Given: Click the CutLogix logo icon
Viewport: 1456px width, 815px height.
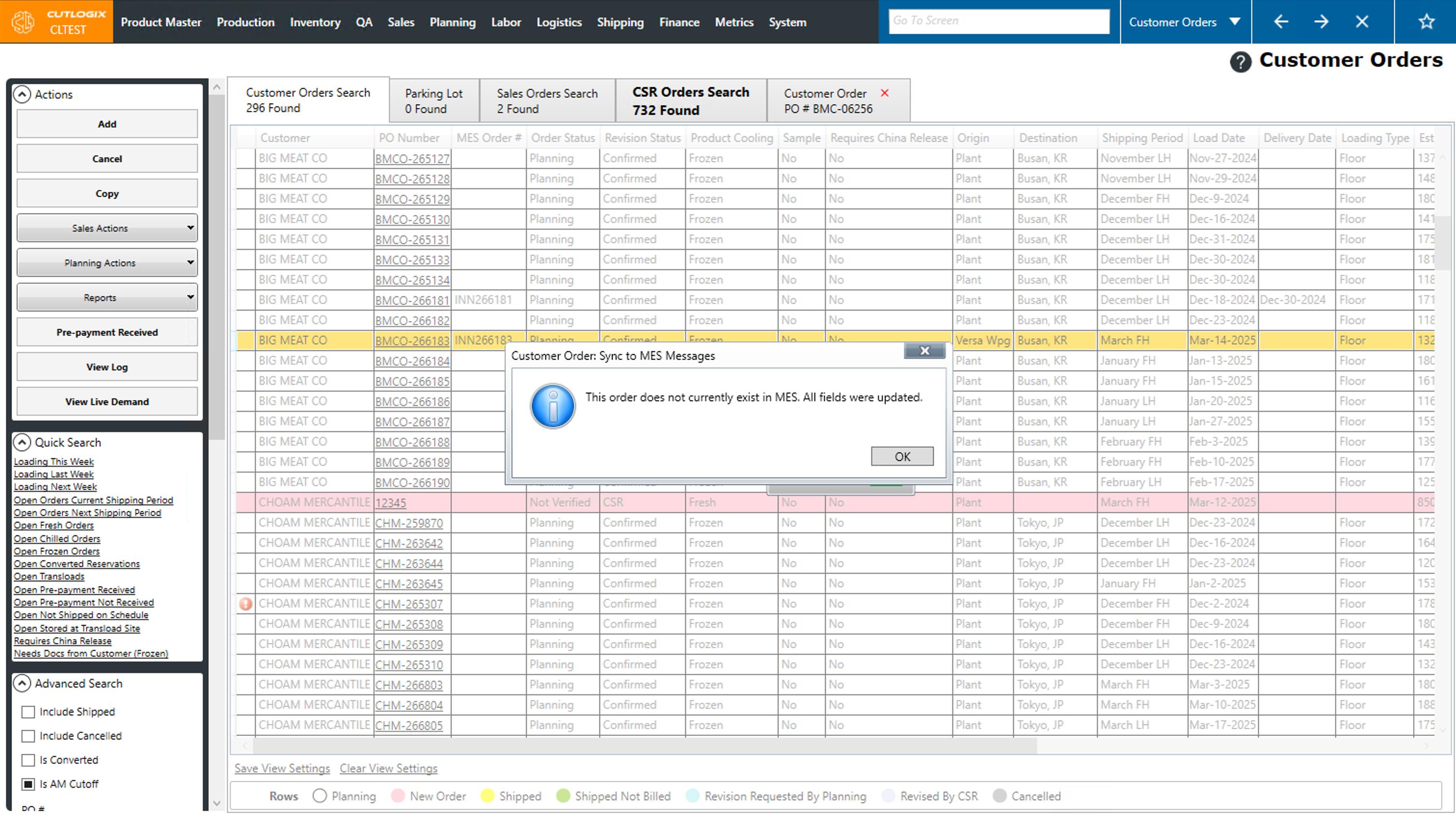Looking at the screenshot, I should (23, 22).
